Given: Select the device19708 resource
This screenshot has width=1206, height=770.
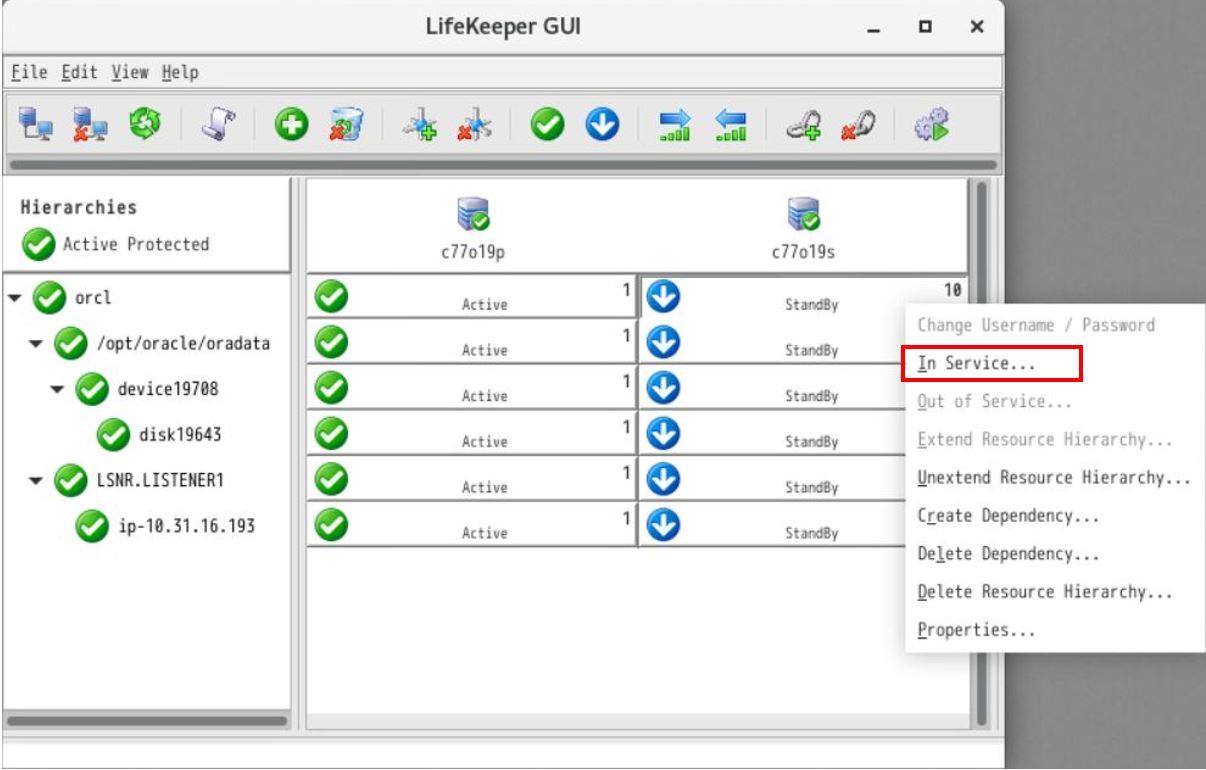Looking at the screenshot, I should point(168,390).
